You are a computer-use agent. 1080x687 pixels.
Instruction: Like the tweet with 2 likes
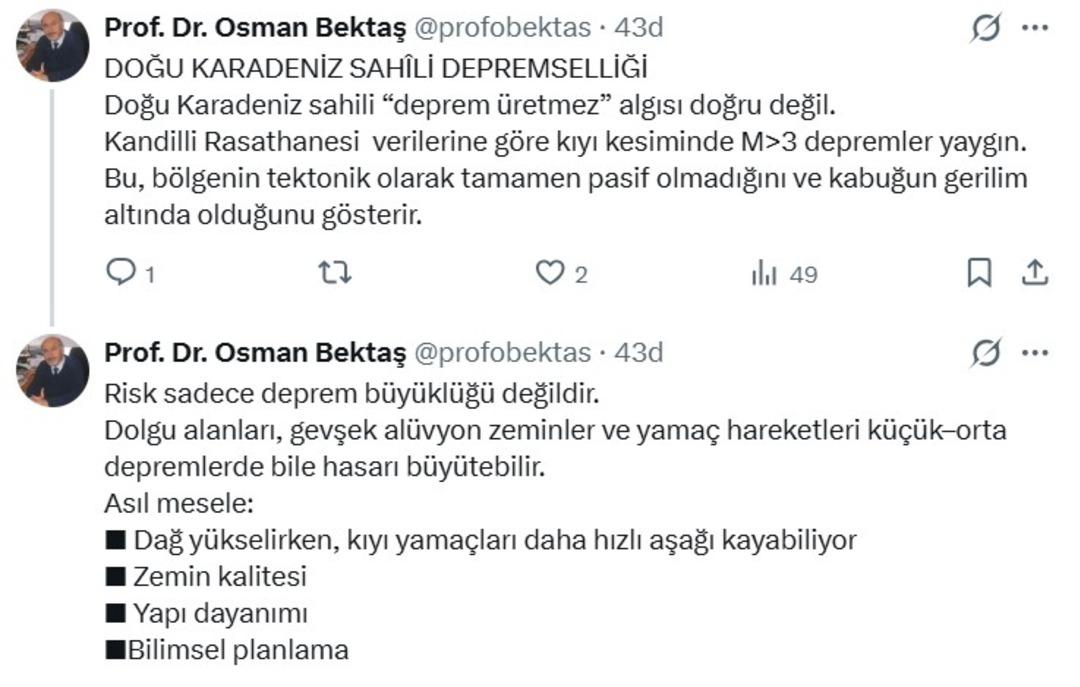coord(550,273)
